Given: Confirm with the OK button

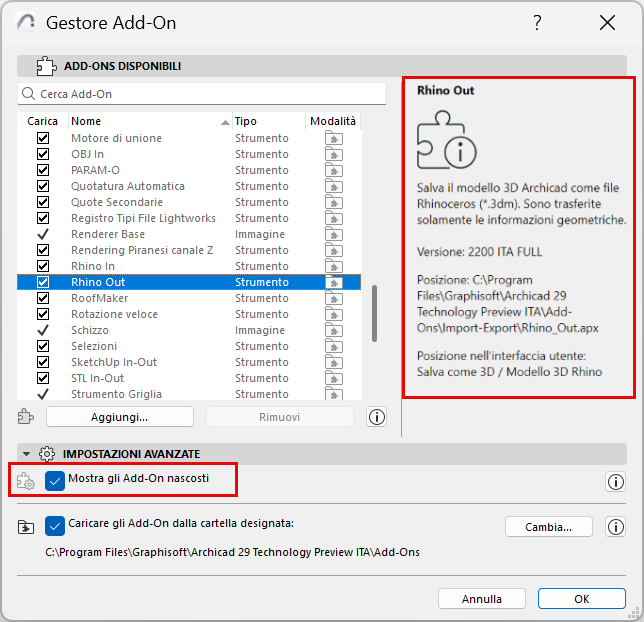Looking at the screenshot, I should click(x=582, y=599).
